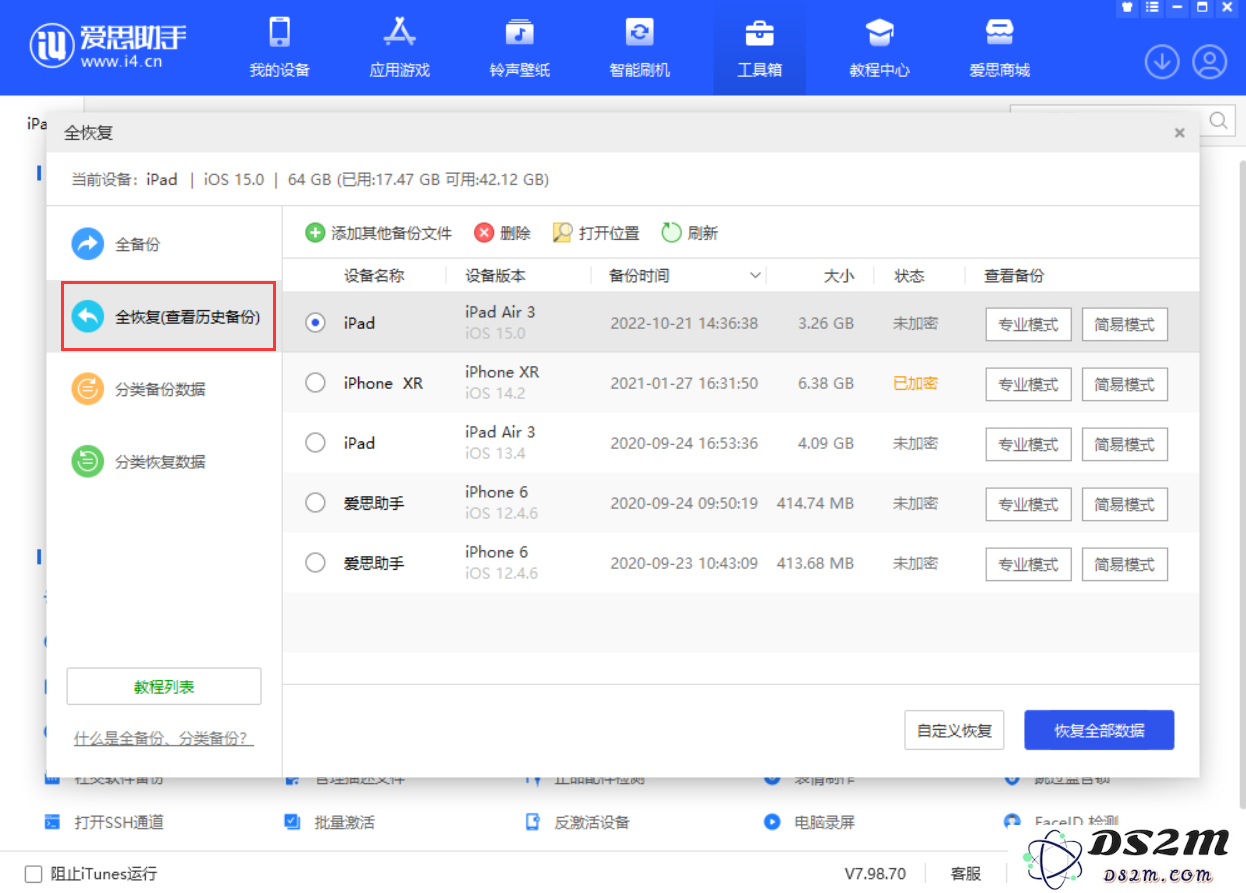This screenshot has height=893, width=1246.
Task: Click the search magnifier icon
Action: (1219, 121)
